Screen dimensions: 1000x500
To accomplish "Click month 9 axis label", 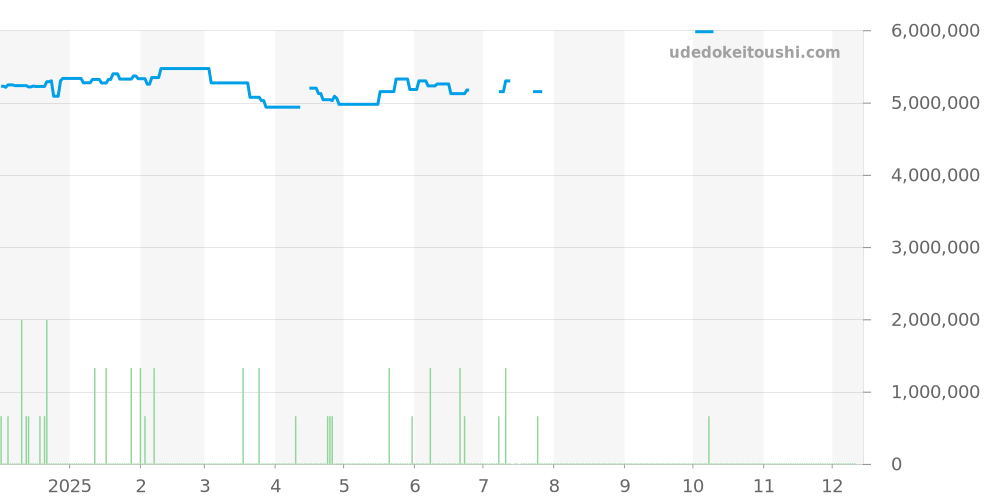I will coord(624,486).
